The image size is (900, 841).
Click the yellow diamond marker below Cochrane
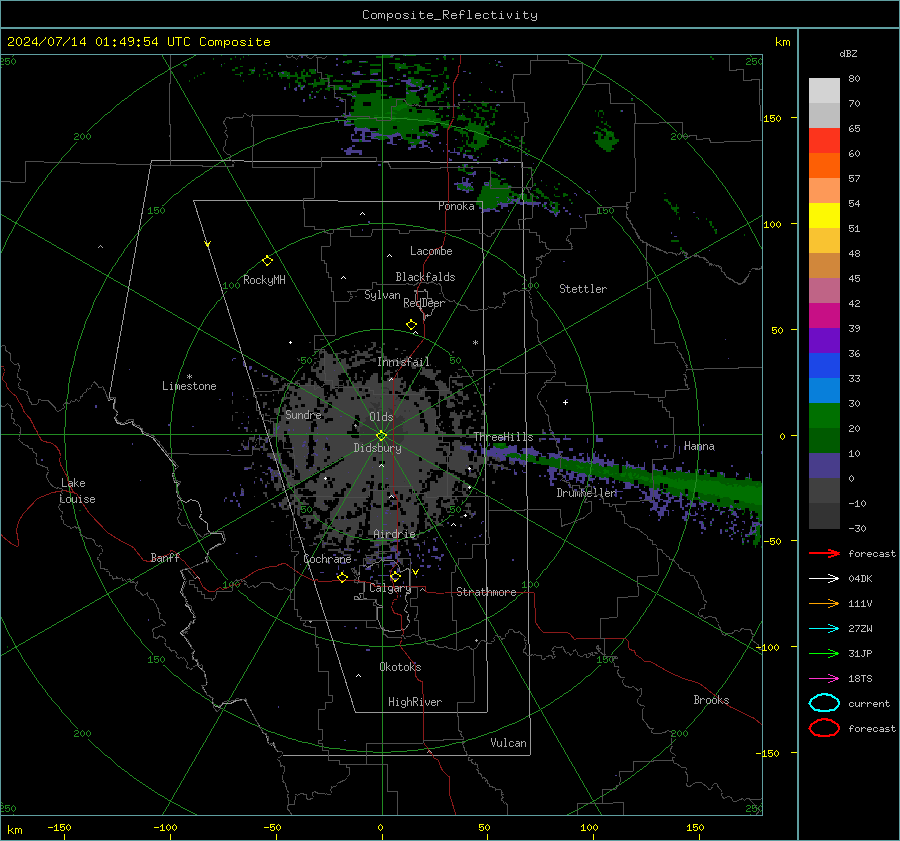tap(342, 577)
